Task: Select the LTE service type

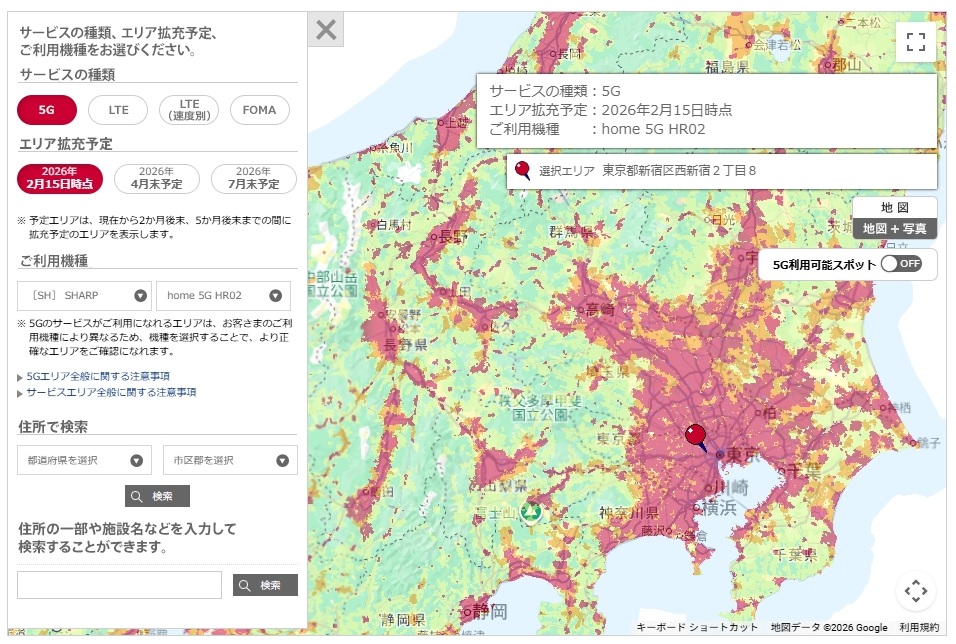Action: [x=119, y=110]
